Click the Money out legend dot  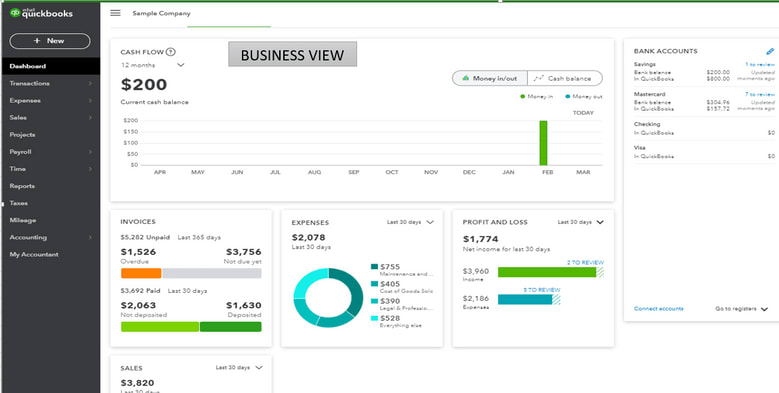click(x=567, y=97)
